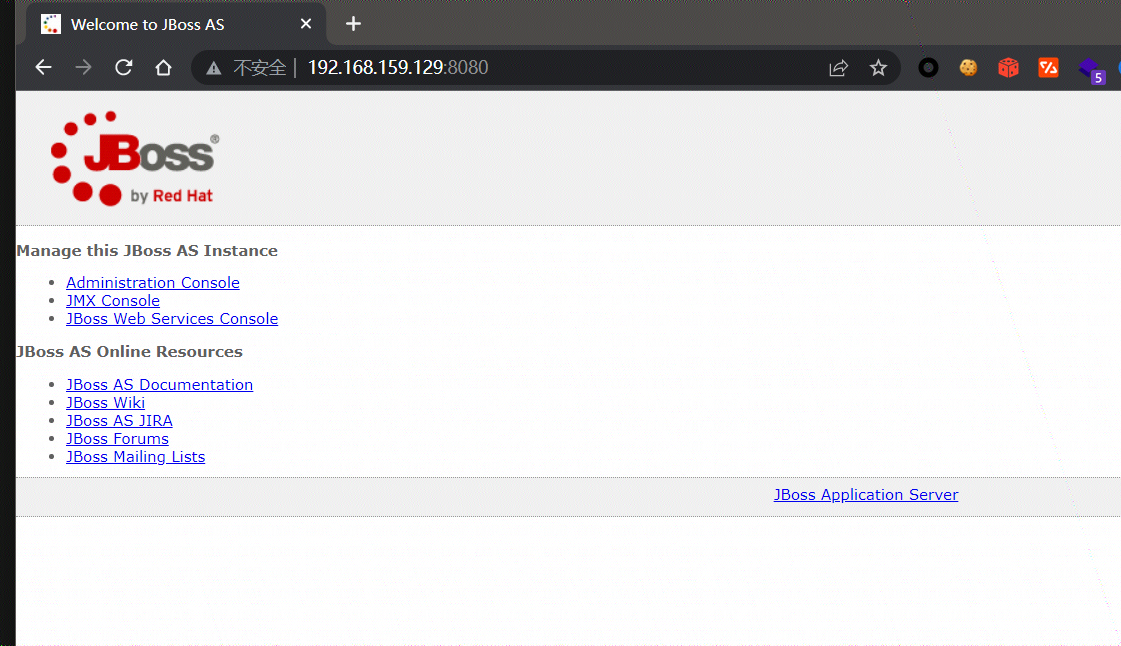Open the orange percent-sign extension

coord(1049,68)
